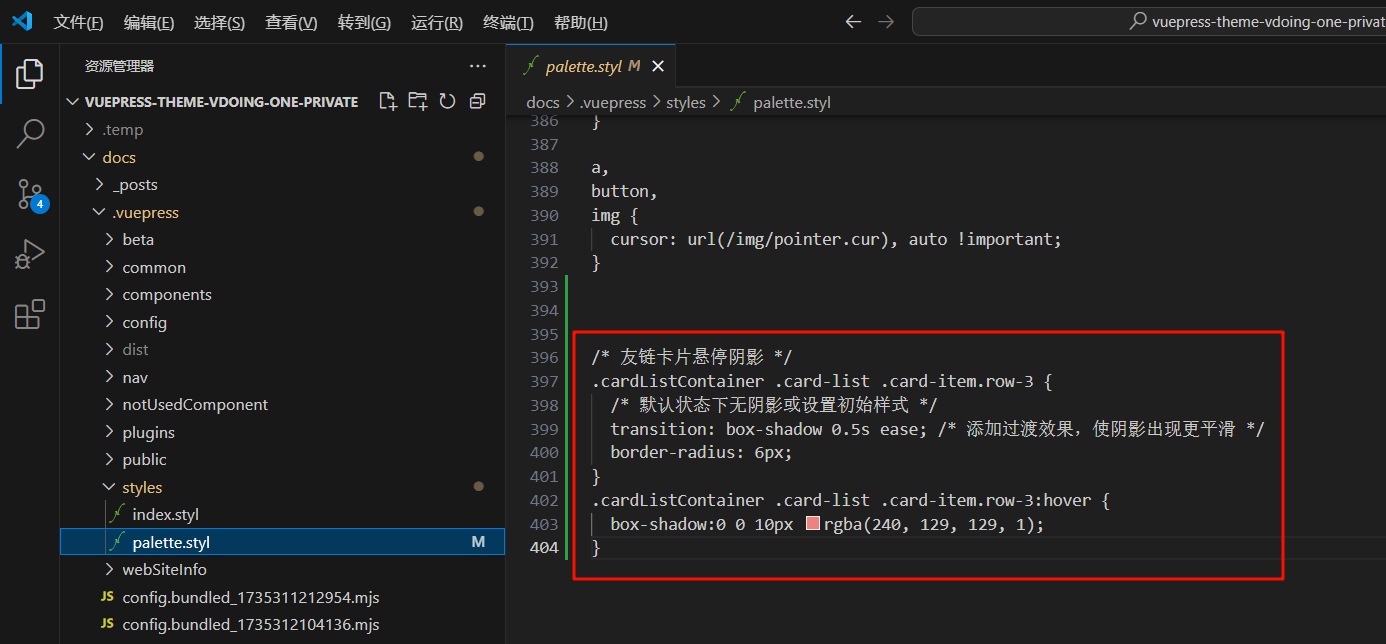
Task: Click the .vuepress breadcrumb segment
Action: (613, 102)
